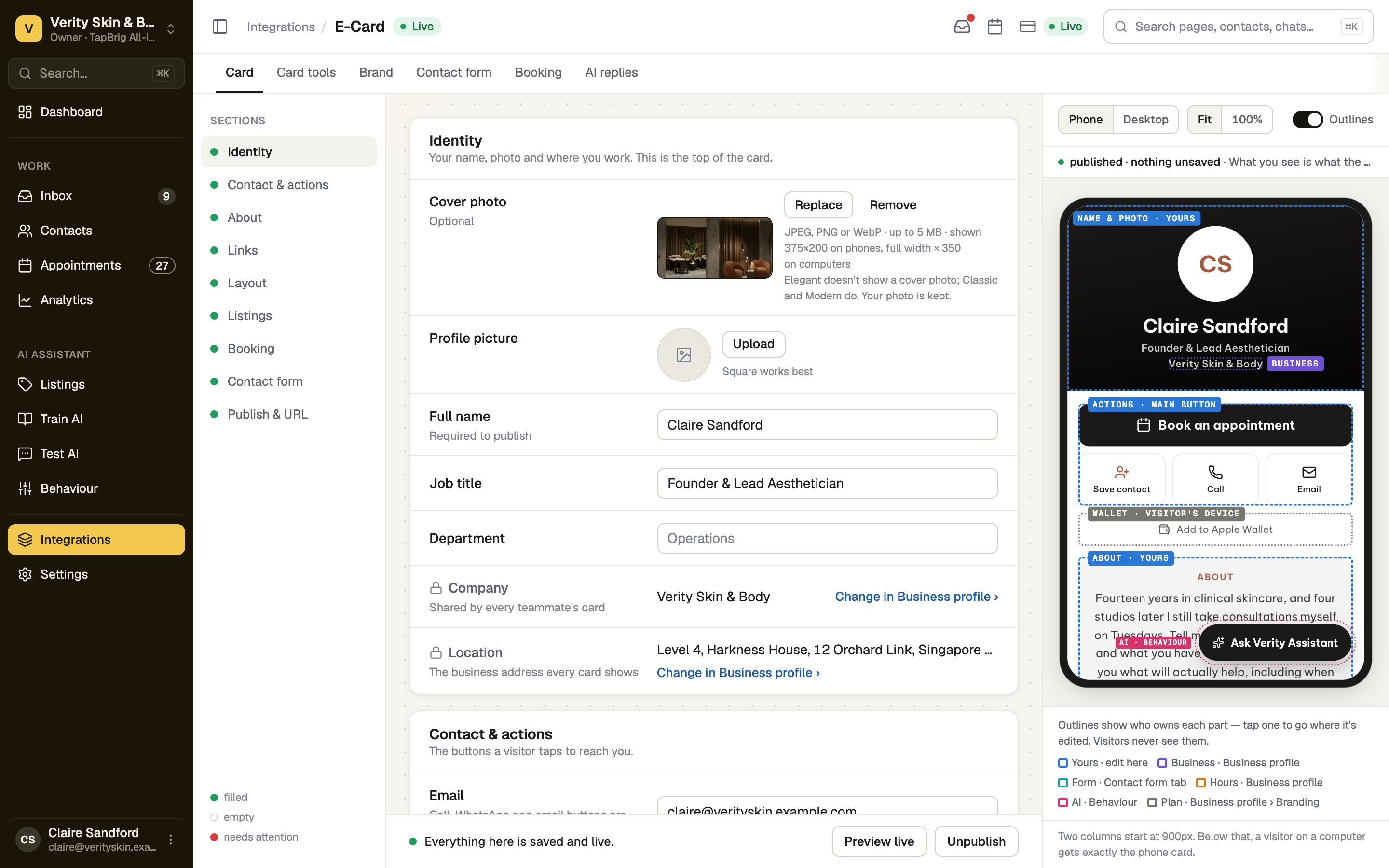Open Appointments in sidebar
This screenshot has height=868, width=1389.
coord(96,265)
